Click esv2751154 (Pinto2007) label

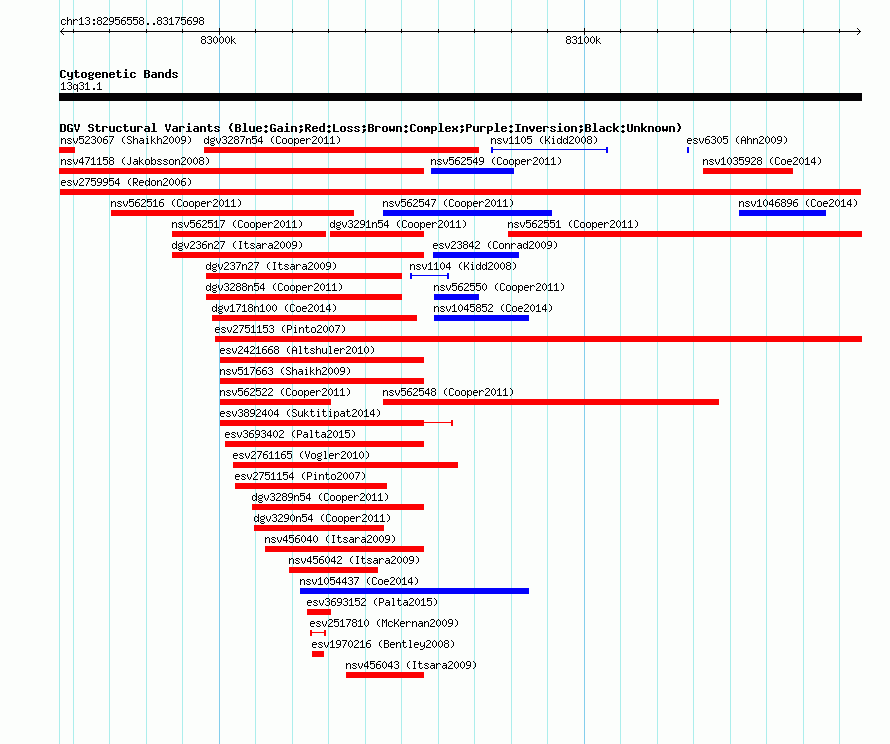[300, 476]
